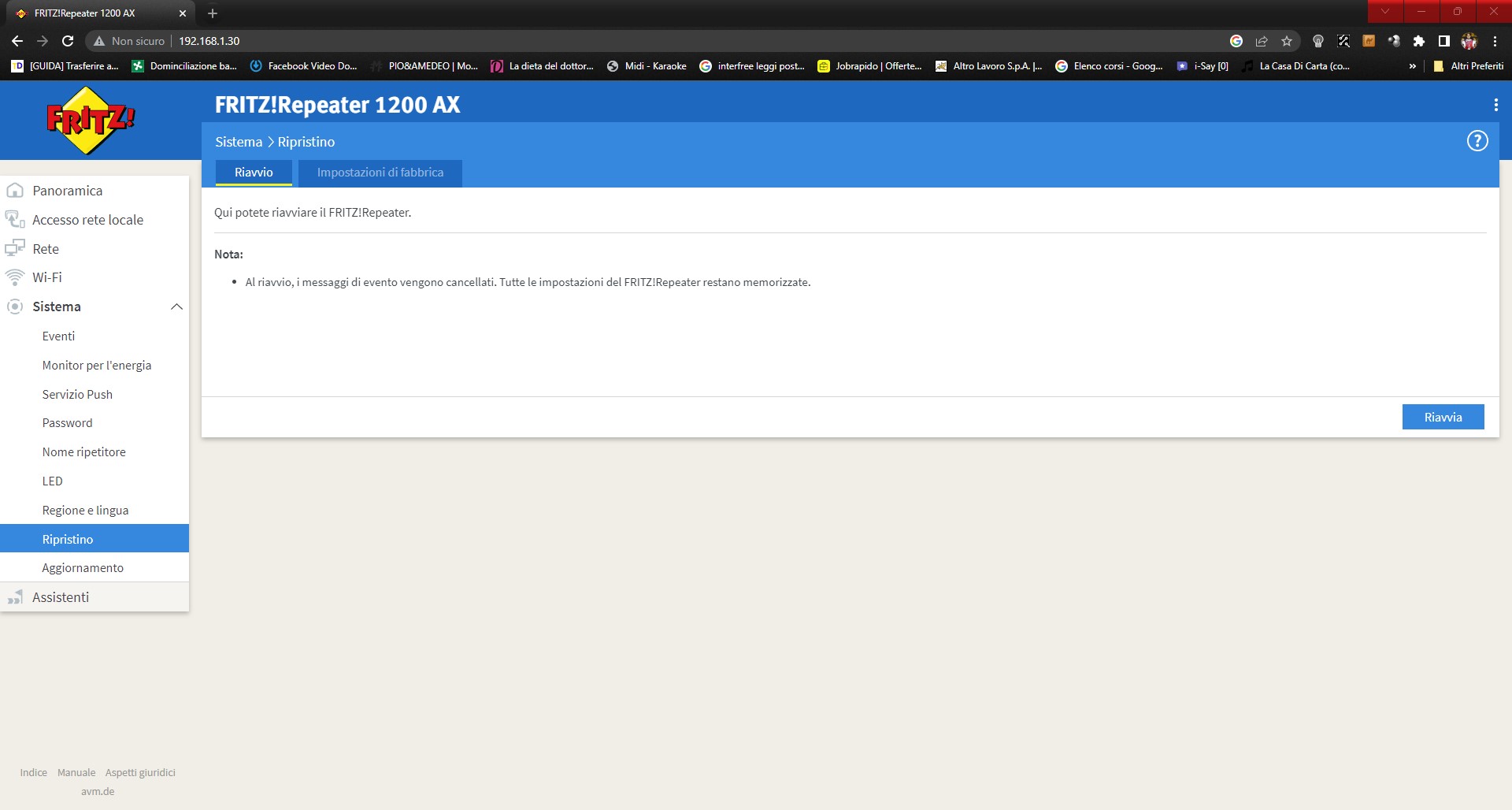Click the Rete network icon
The image size is (1512, 810).
click(15, 248)
